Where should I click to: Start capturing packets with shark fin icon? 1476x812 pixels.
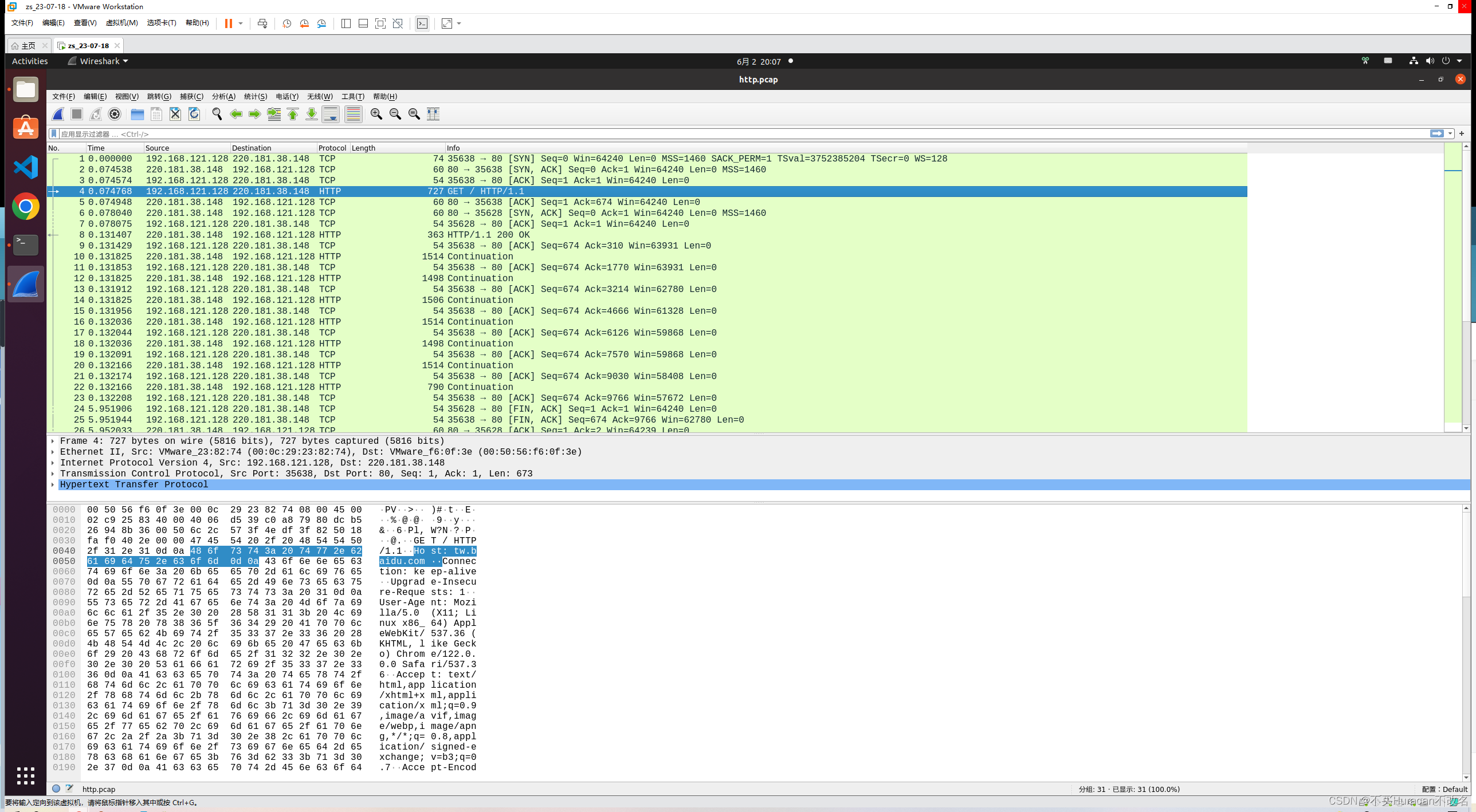tap(58, 114)
